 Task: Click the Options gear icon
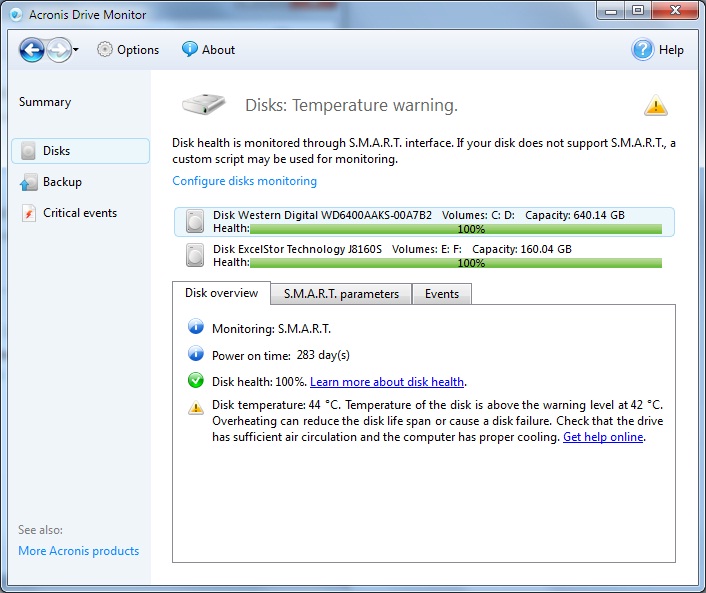pyautogui.click(x=104, y=50)
